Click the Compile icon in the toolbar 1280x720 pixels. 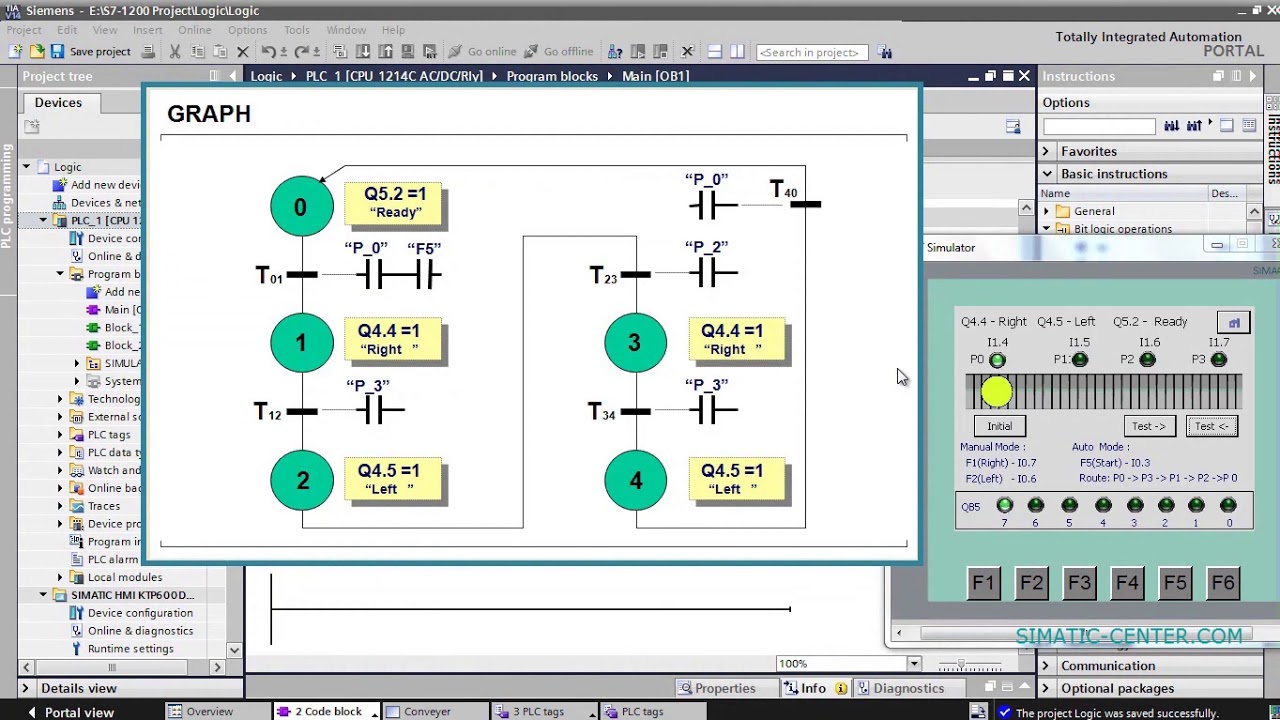point(340,51)
